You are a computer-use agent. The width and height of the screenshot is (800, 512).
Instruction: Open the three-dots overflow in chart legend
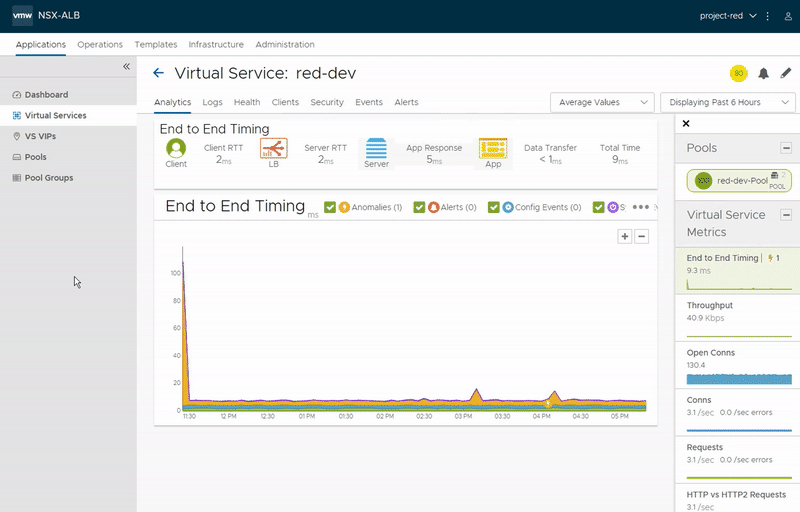coord(640,207)
